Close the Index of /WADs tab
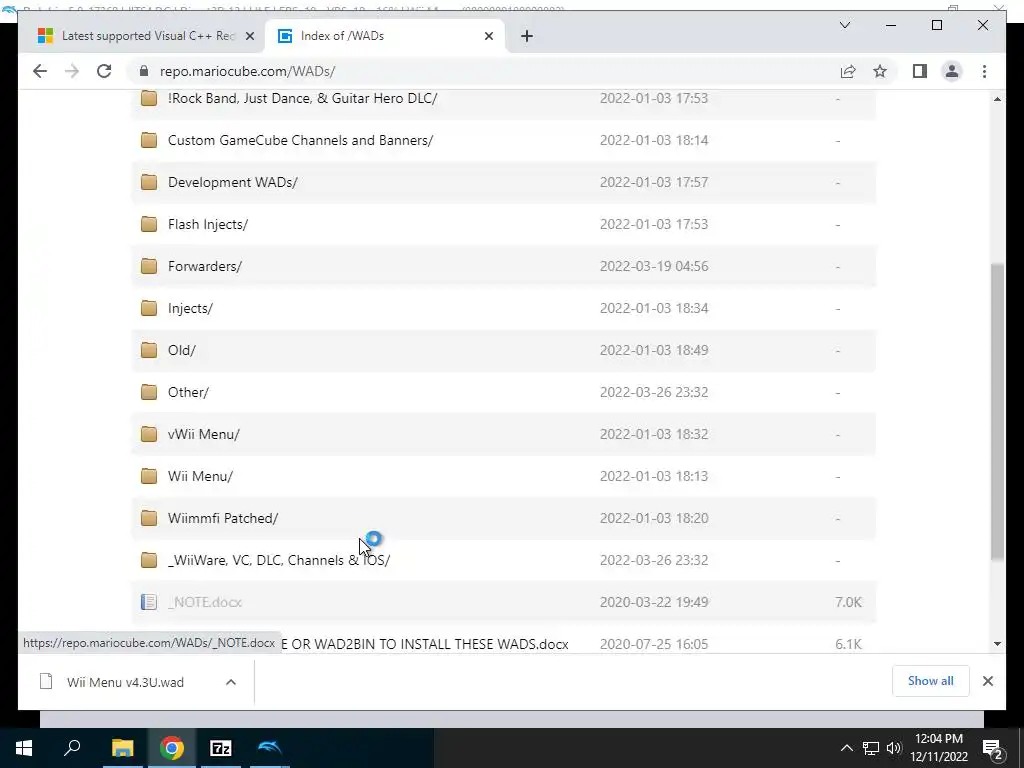1024x768 pixels. pos(488,36)
